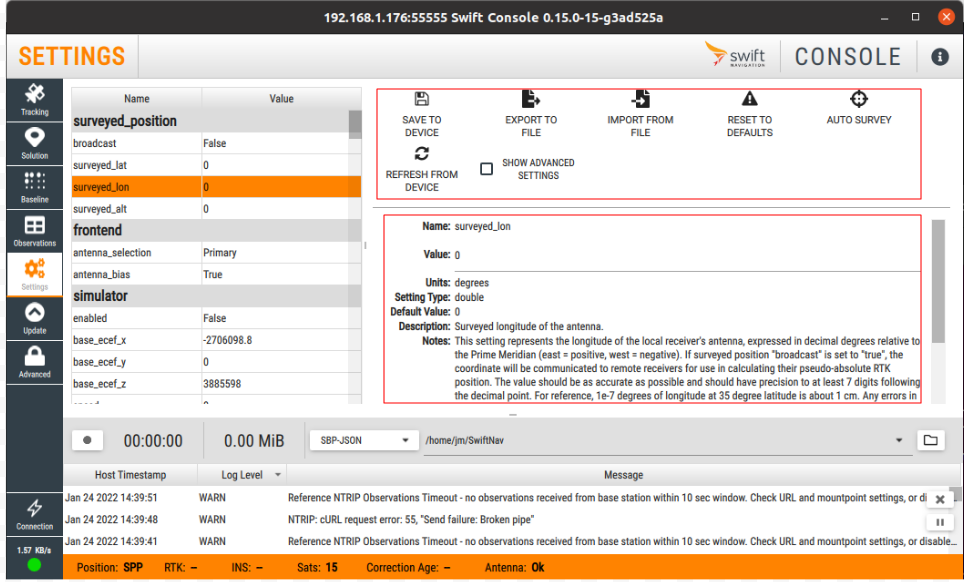Start Auto Survey via crosshair icon
This screenshot has width=964, height=582.
858,98
